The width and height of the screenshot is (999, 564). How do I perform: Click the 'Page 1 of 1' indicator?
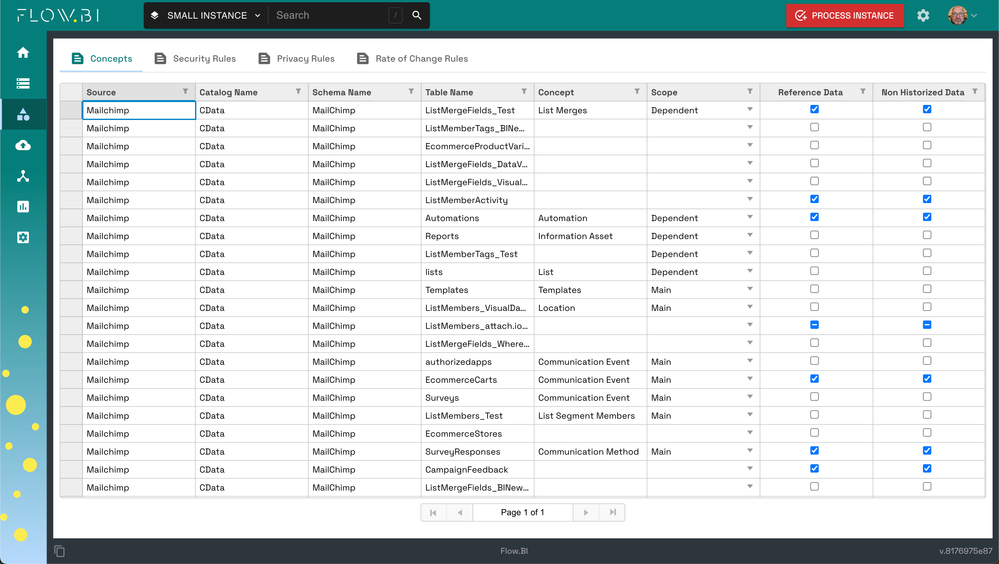tap(522, 512)
